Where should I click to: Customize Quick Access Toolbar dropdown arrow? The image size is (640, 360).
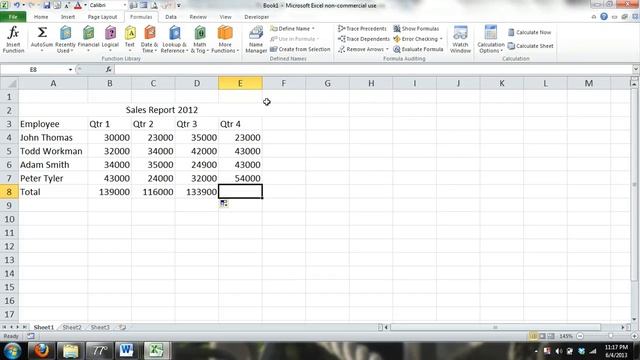point(179,5)
